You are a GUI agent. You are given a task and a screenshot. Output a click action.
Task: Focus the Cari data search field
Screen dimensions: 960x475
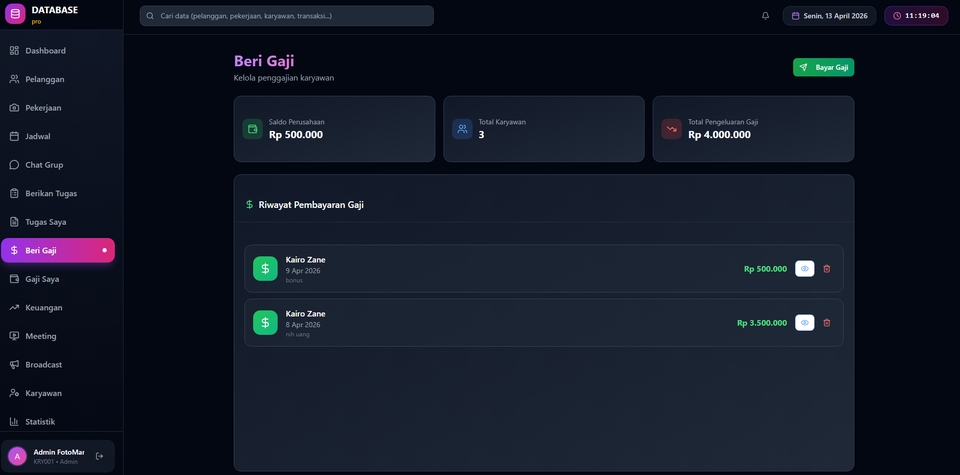287,16
